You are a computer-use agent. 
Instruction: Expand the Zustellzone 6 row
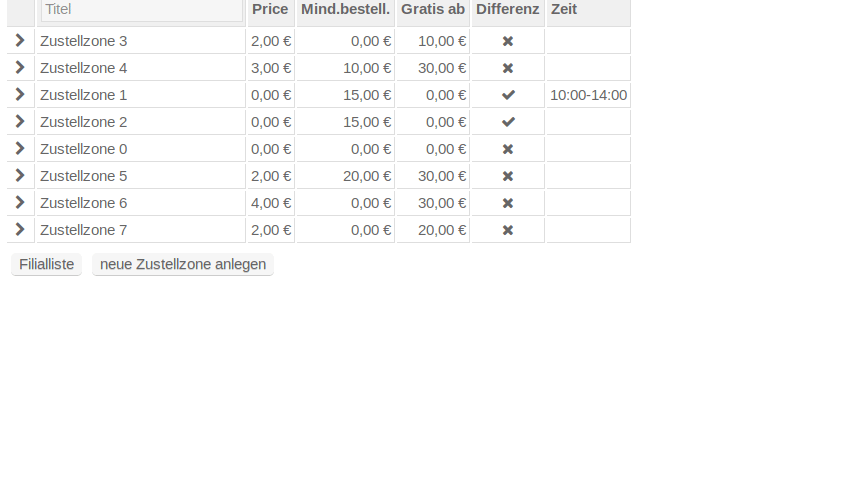[20, 203]
